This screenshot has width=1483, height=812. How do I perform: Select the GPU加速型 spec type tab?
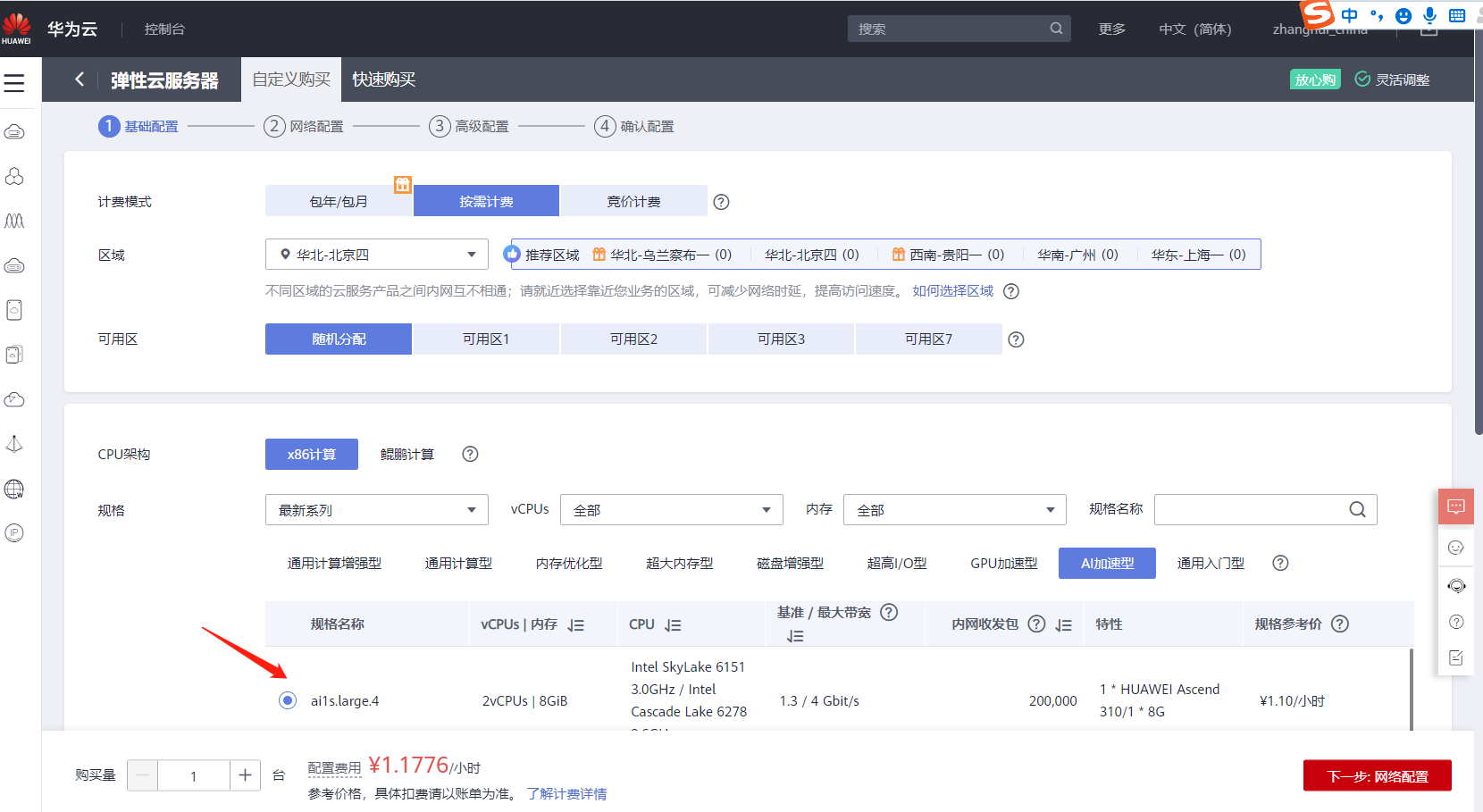pos(1004,563)
